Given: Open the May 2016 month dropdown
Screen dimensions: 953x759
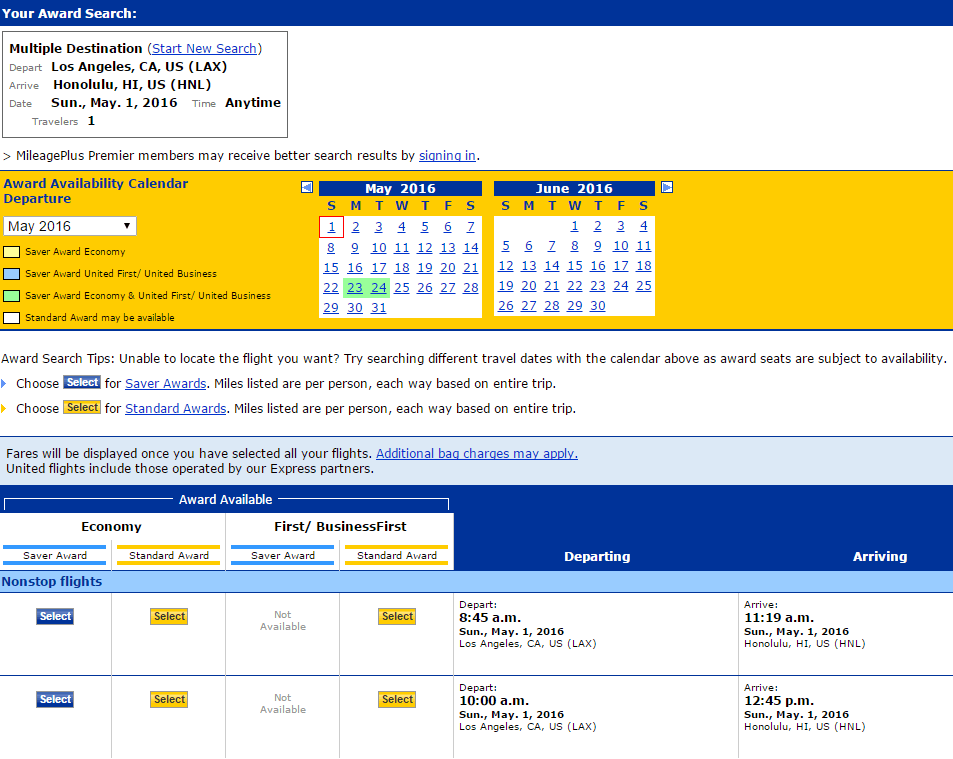Looking at the screenshot, I should [x=70, y=226].
